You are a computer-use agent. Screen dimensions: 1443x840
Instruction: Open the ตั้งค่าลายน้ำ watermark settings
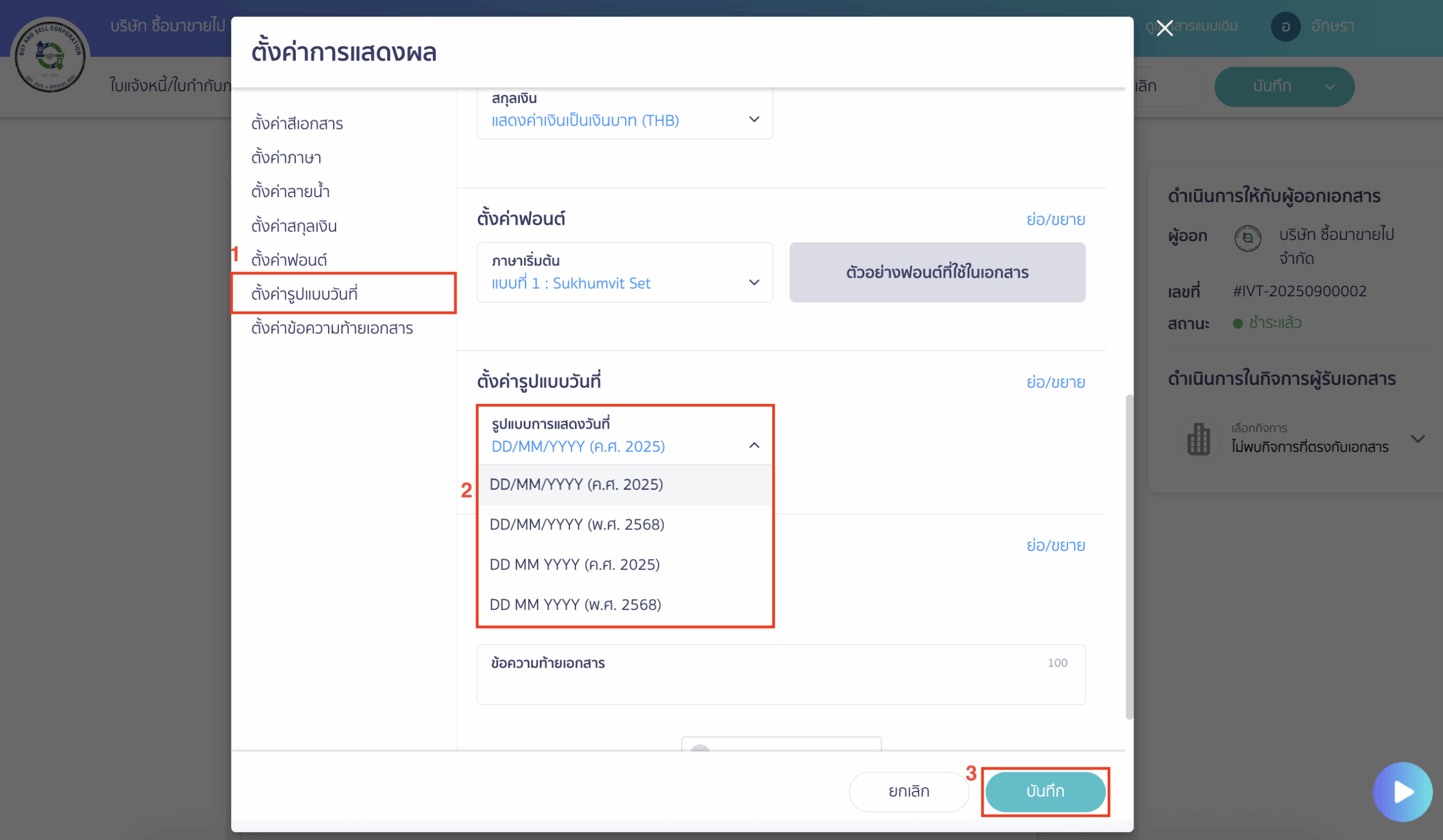click(x=291, y=191)
